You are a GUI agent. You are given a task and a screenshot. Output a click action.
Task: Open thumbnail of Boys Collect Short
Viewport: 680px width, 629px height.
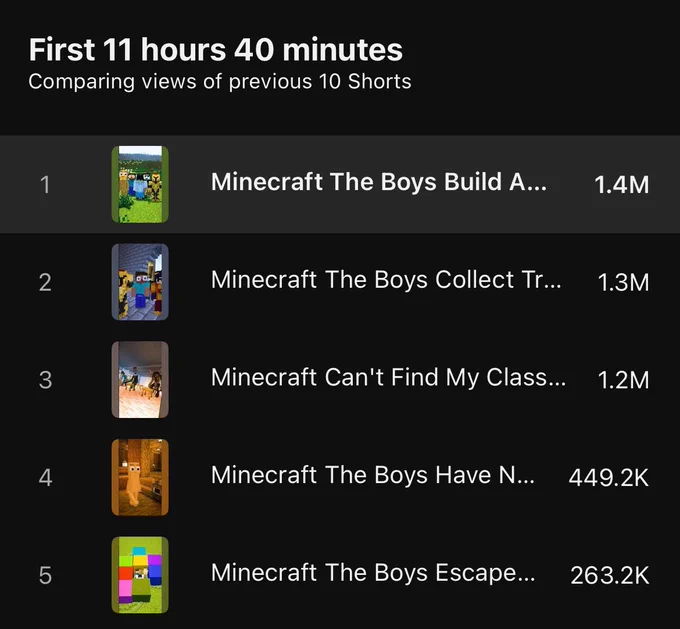click(x=140, y=282)
